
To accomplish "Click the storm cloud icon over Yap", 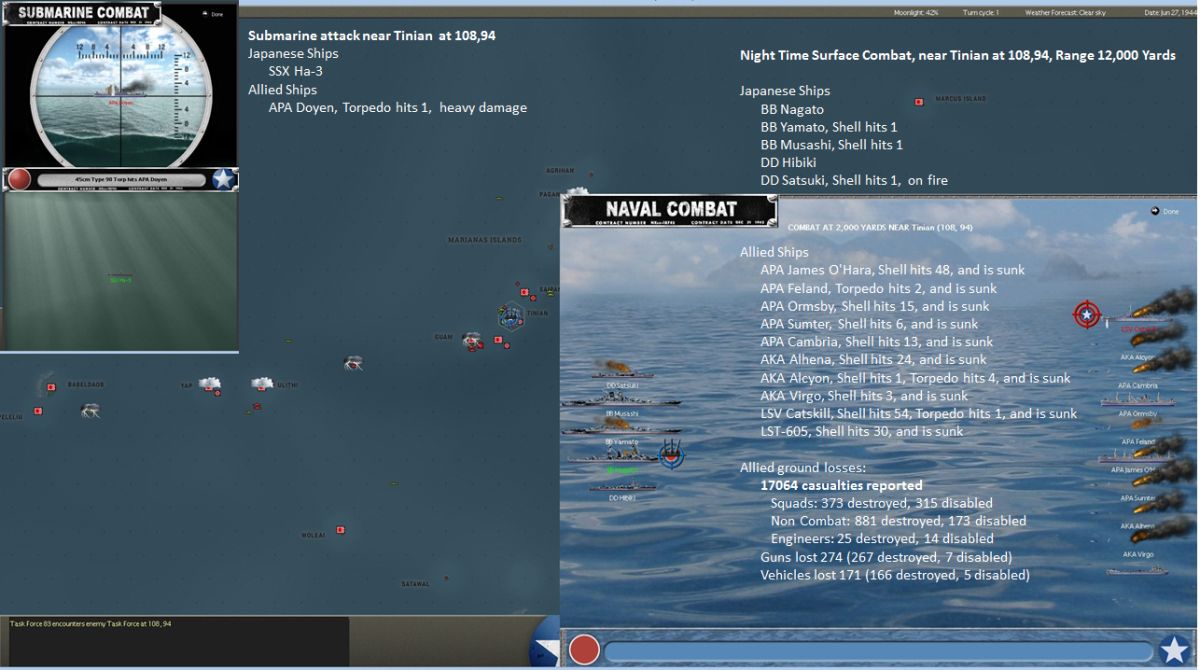I will [209, 383].
